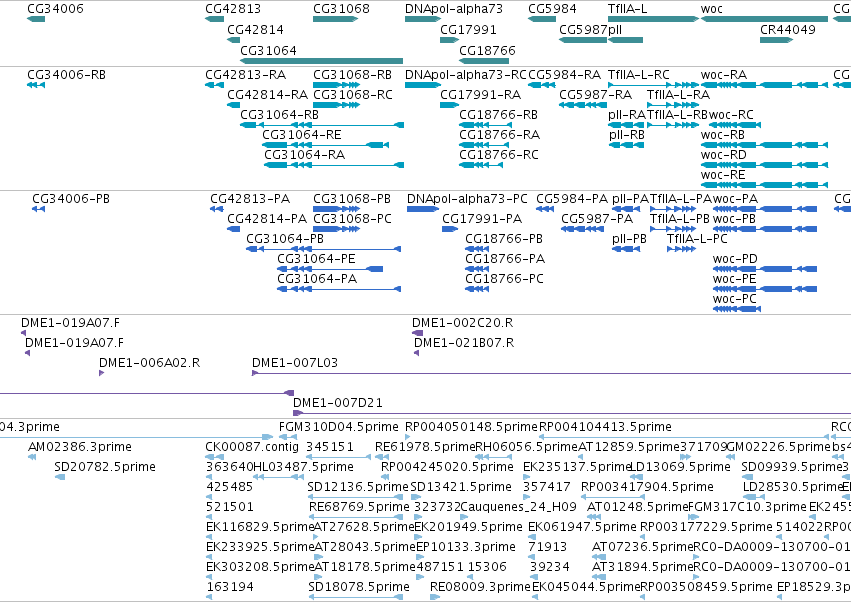This screenshot has height=602, width=851.
Task: Select EST EK303208.5prime
Action: pyautogui.click(x=209, y=578)
